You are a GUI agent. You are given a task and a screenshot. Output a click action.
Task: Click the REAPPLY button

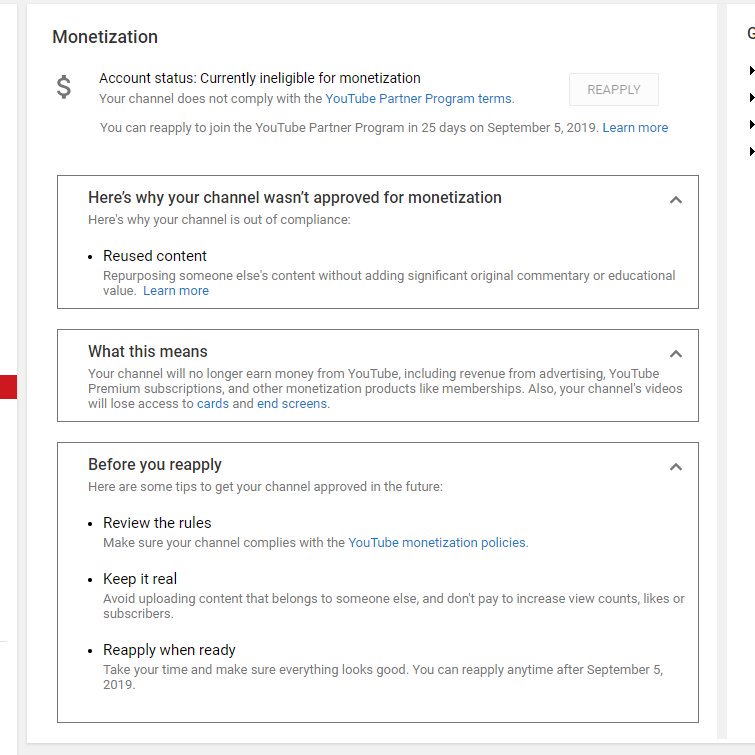tap(613, 90)
